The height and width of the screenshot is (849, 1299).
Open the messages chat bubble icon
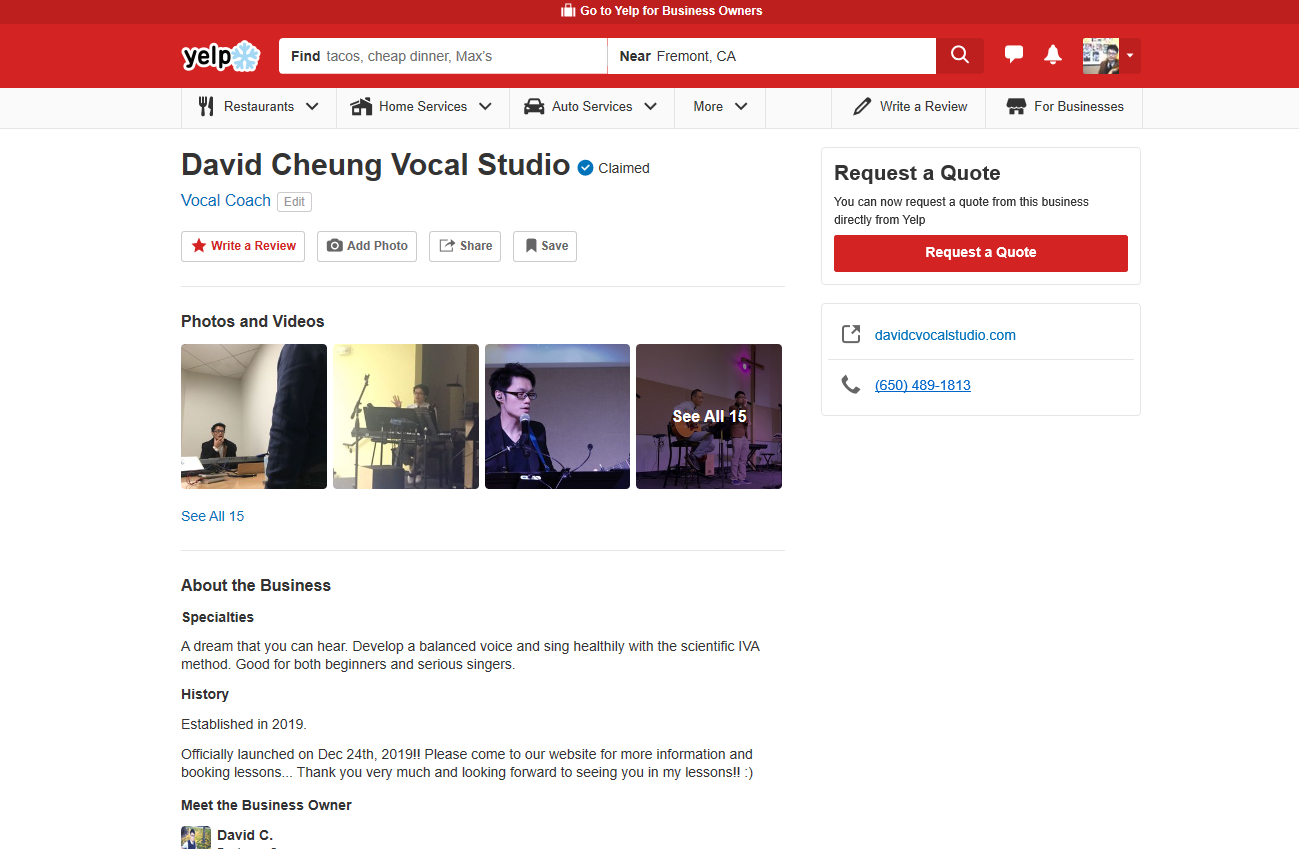tap(1014, 55)
